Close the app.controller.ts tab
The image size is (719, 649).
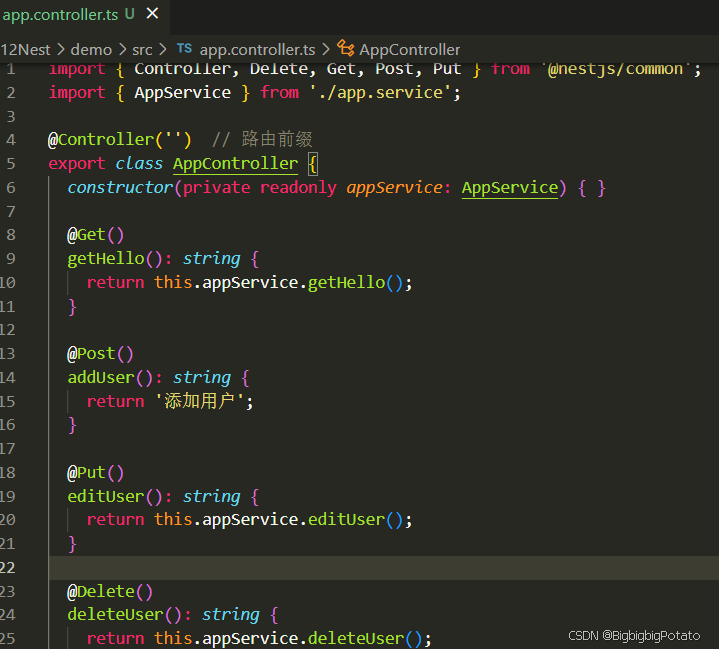[152, 14]
